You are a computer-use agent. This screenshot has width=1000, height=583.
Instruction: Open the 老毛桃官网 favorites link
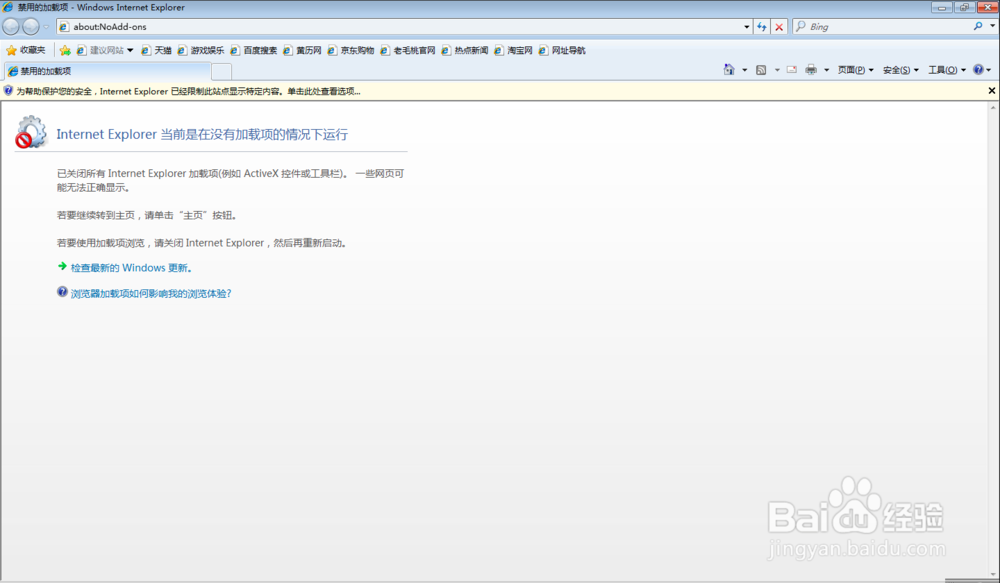pos(408,50)
